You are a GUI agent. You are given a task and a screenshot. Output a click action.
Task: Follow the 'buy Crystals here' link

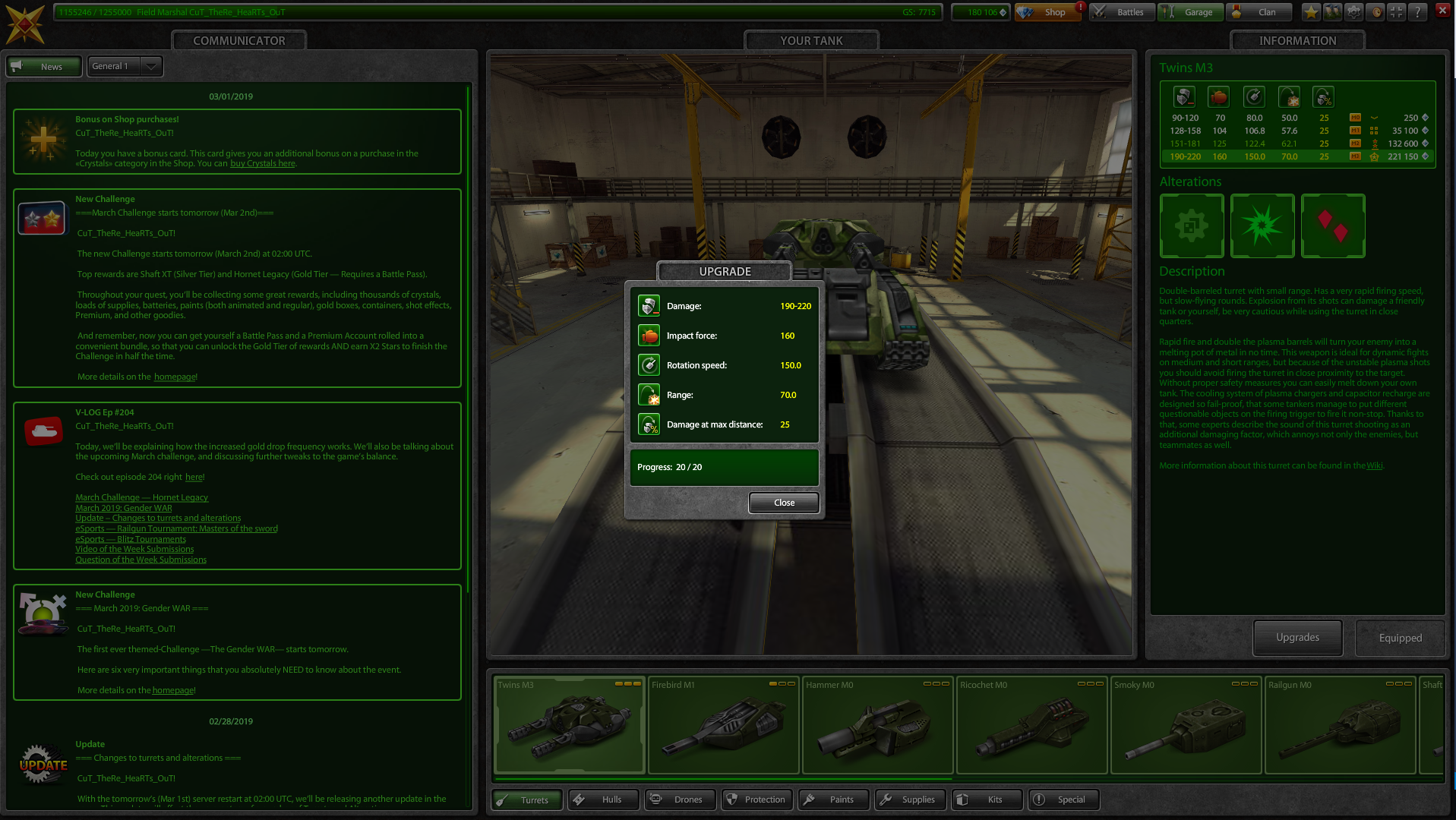[x=263, y=163]
